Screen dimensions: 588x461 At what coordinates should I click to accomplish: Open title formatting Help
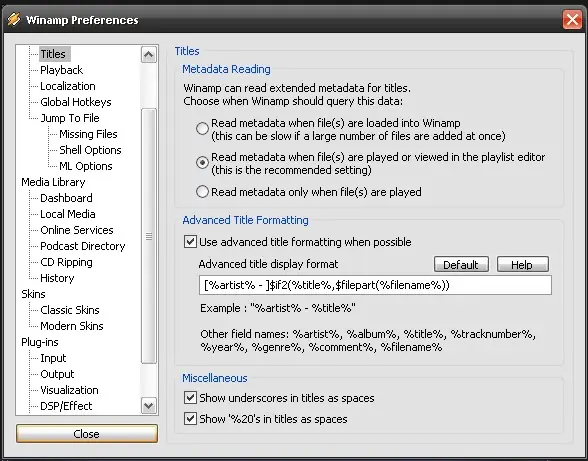[523, 264]
